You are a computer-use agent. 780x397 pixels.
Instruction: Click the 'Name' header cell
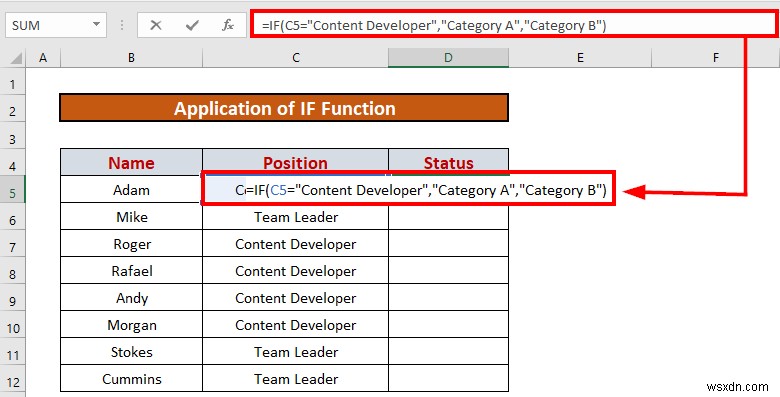131,163
